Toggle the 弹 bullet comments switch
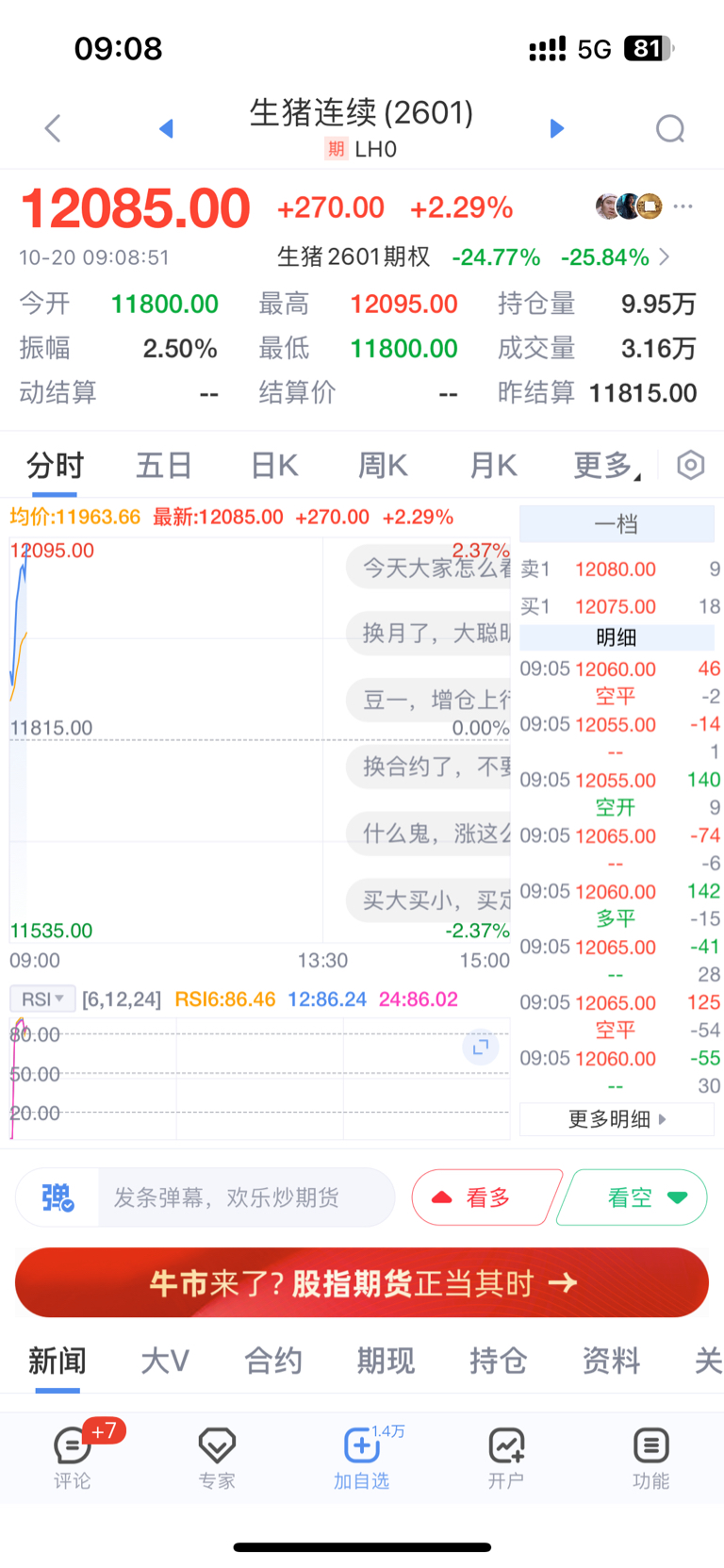724x1568 pixels. (58, 1197)
